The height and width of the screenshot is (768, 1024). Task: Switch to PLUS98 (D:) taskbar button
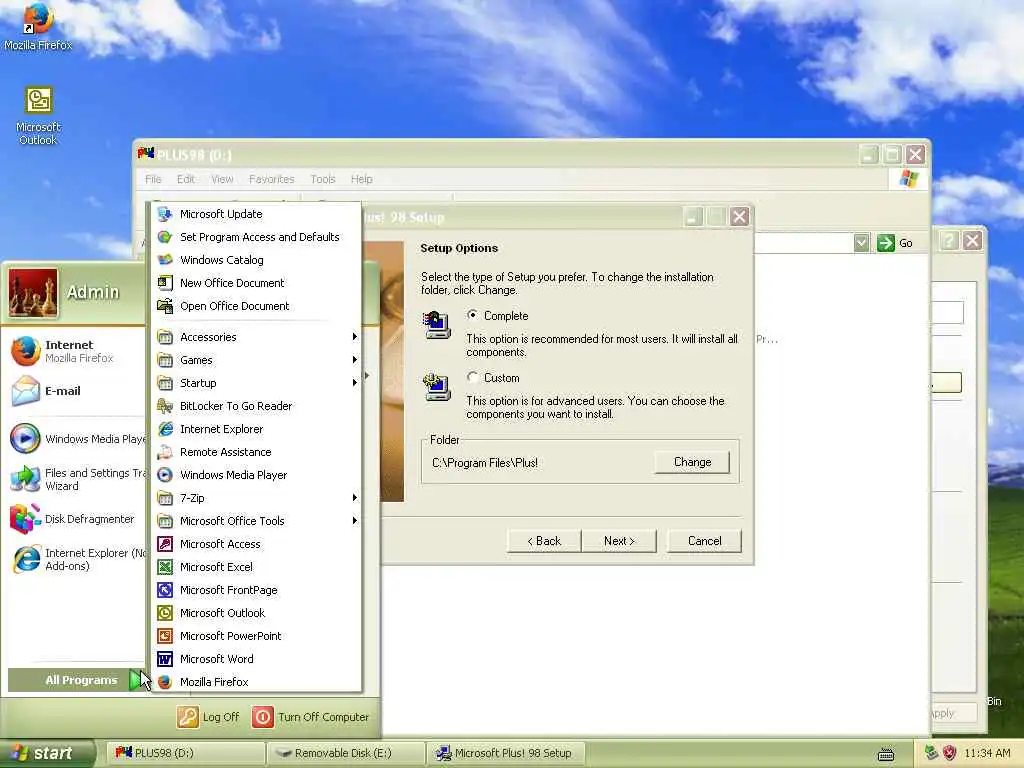pyautogui.click(x=185, y=754)
